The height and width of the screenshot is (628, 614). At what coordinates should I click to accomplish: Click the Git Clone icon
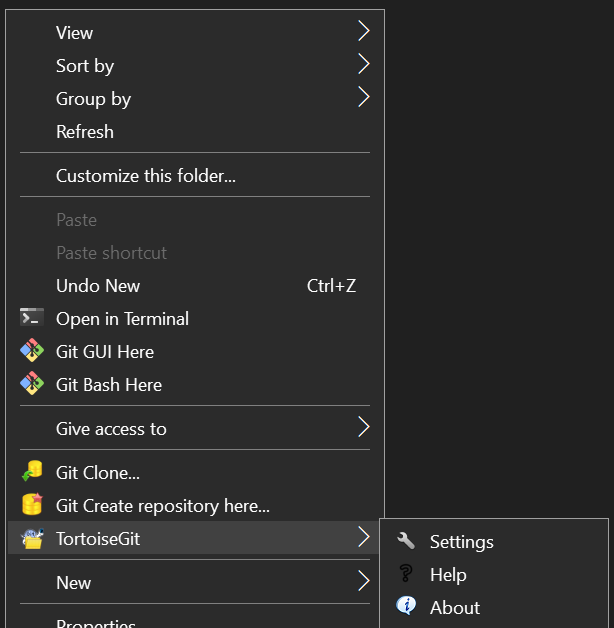32,472
